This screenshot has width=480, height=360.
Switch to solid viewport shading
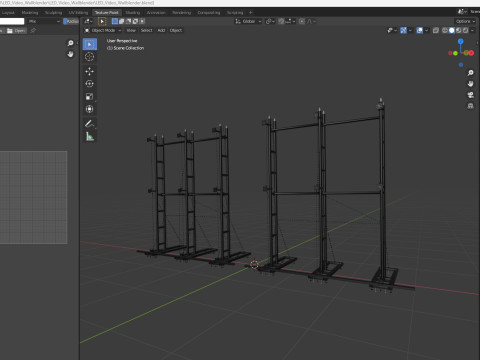452,30
